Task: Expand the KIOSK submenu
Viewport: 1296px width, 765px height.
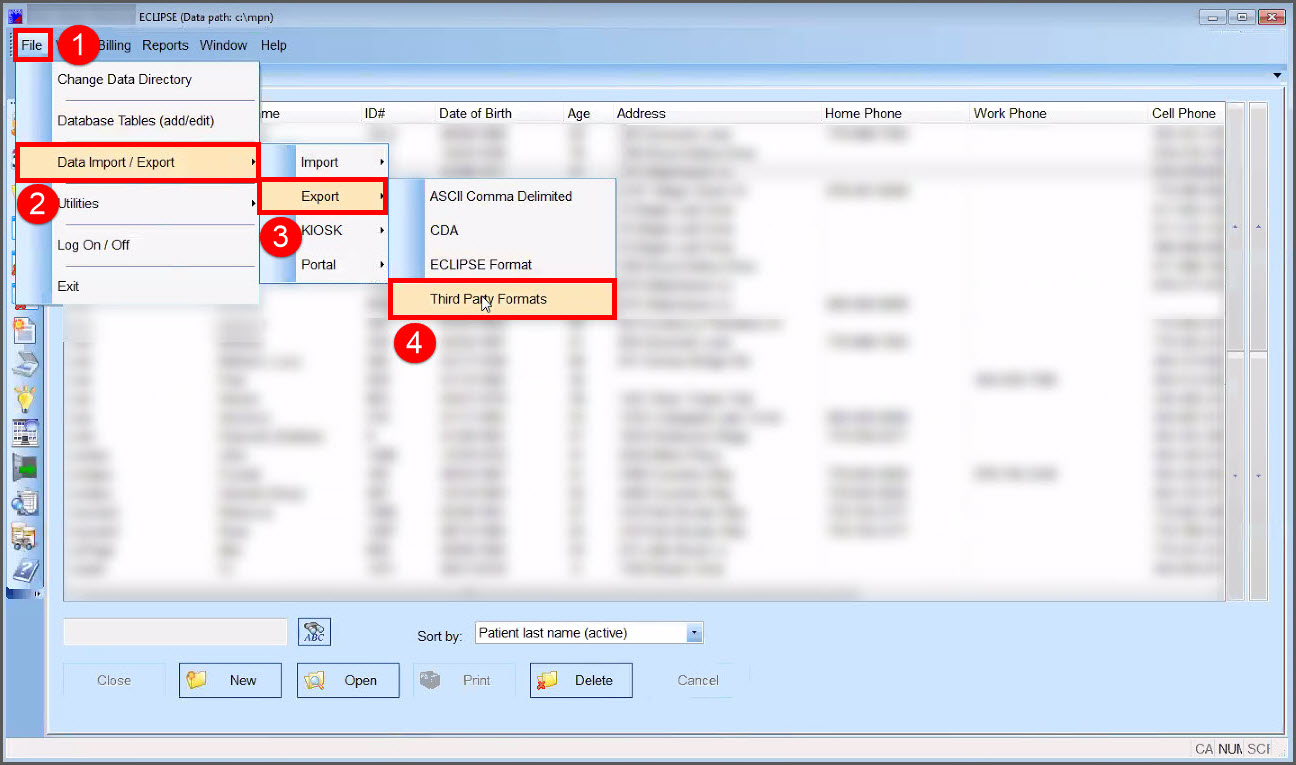Action: pyautogui.click(x=324, y=230)
